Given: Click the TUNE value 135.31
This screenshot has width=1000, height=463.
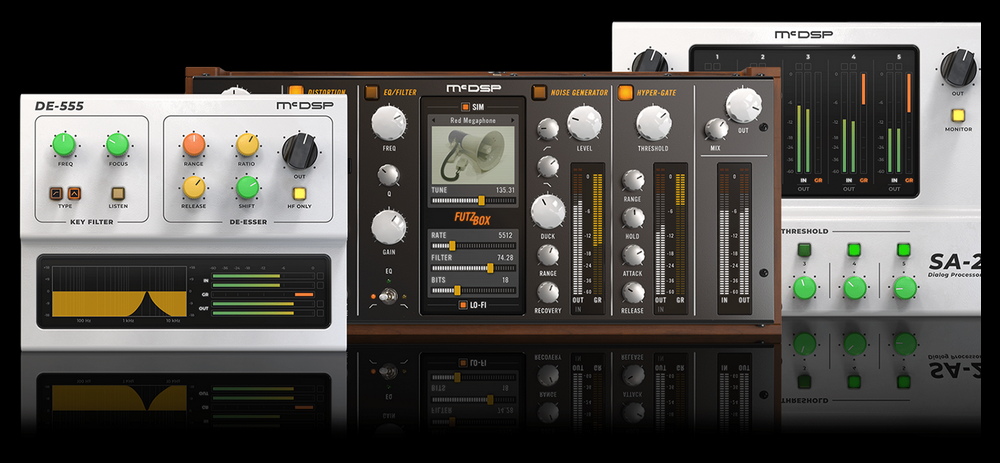Looking at the screenshot, I should click(x=504, y=190).
